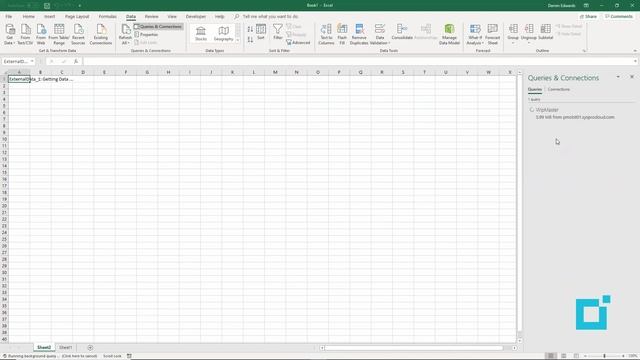
Task: Expand the Data Types gallery
Action: click(238, 40)
